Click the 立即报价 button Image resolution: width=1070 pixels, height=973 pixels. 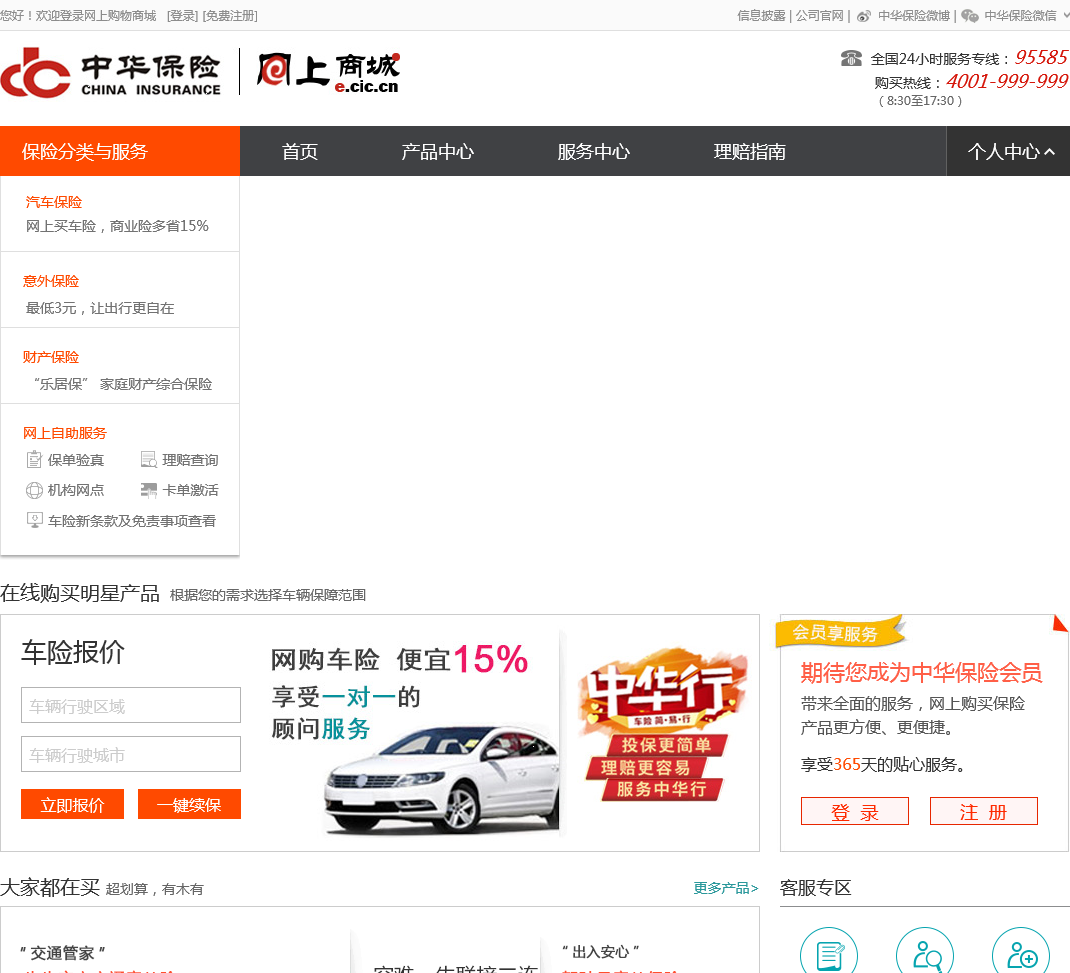pyautogui.click(x=72, y=804)
